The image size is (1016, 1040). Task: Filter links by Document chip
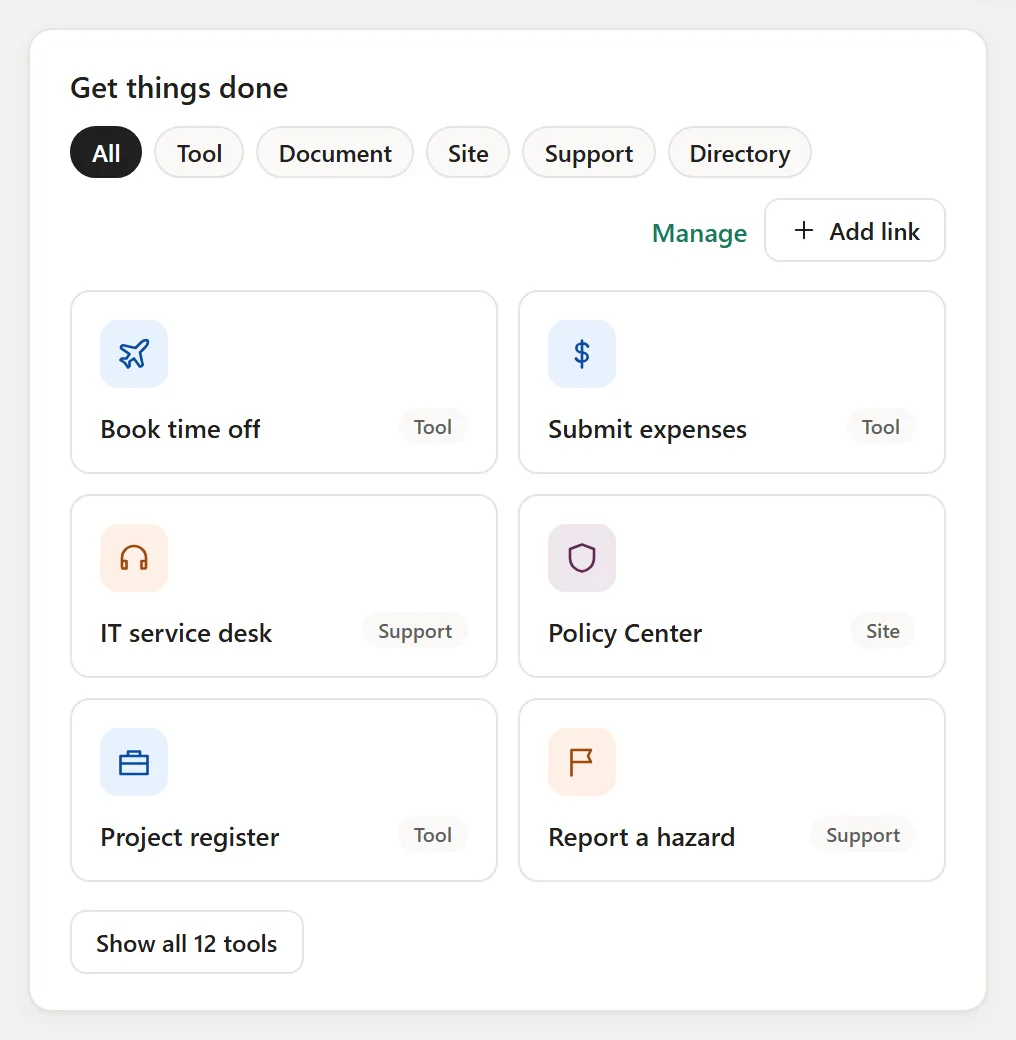point(335,153)
